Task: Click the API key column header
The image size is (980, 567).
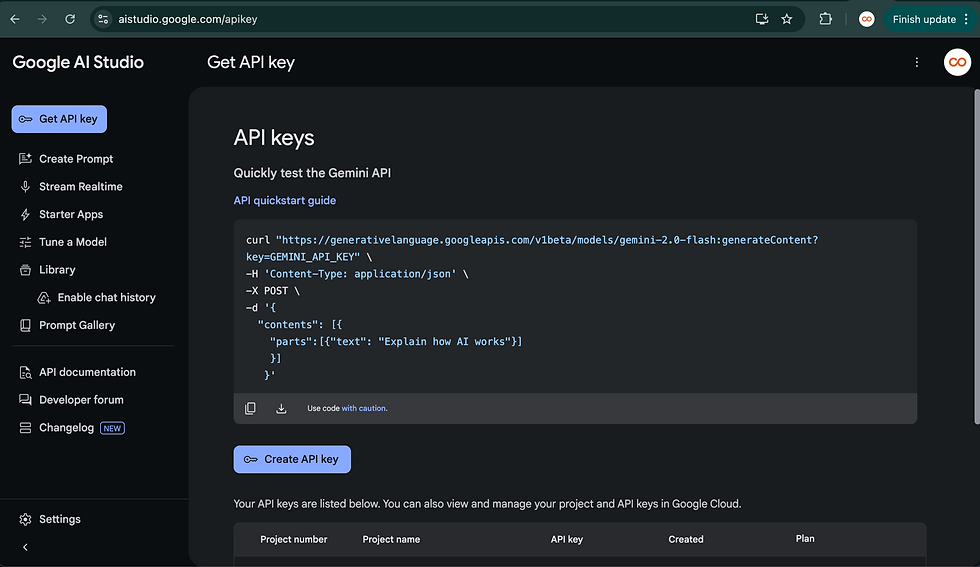Action: [567, 539]
